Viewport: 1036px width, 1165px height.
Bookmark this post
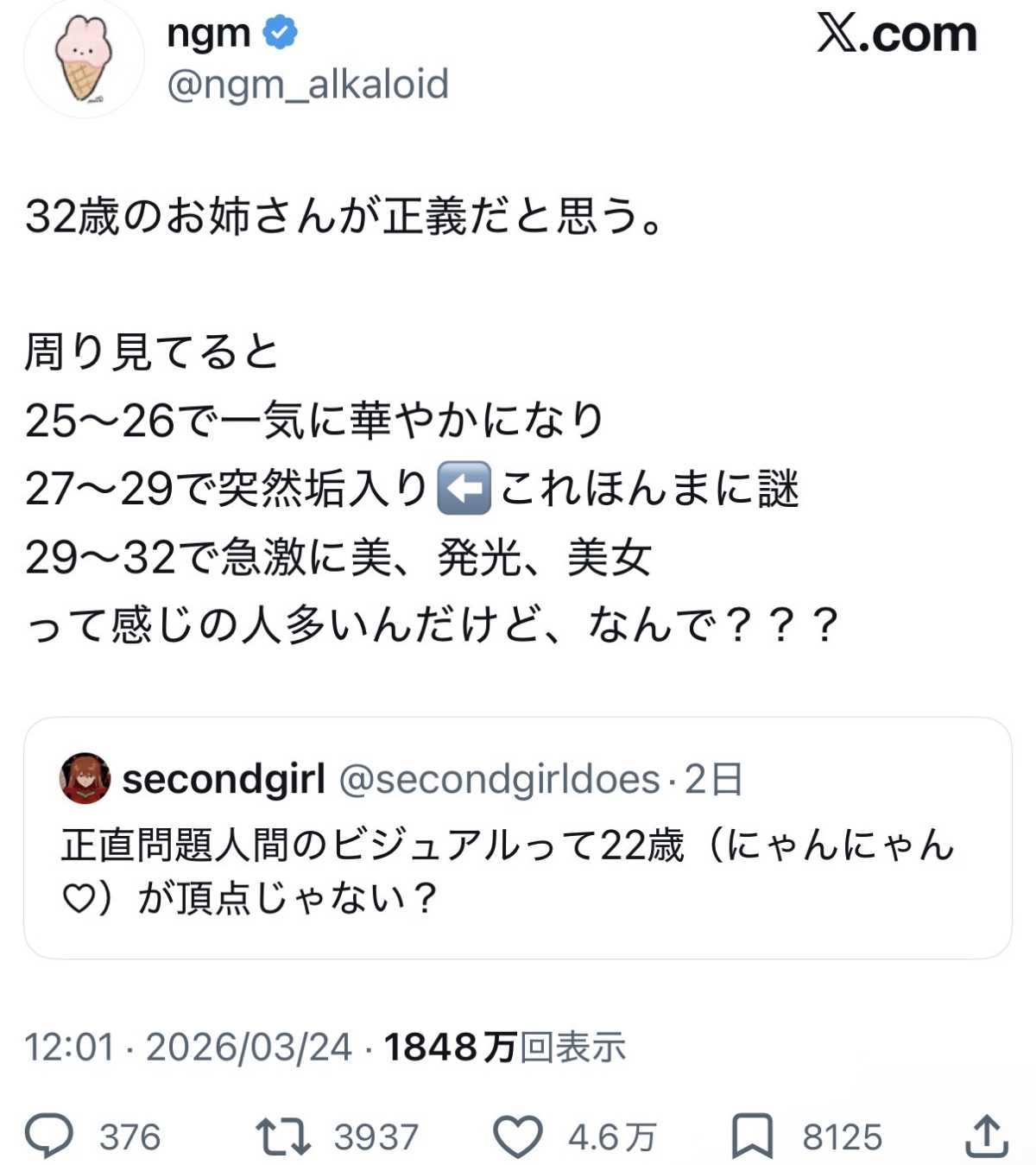pos(752,1137)
